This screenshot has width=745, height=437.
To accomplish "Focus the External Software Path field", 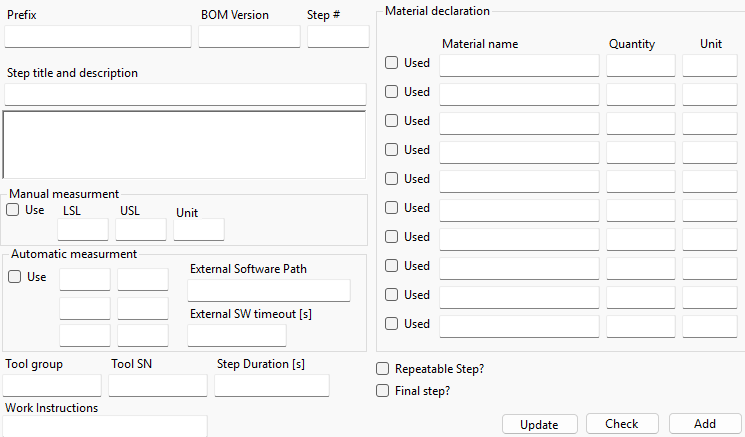I will click(269, 290).
